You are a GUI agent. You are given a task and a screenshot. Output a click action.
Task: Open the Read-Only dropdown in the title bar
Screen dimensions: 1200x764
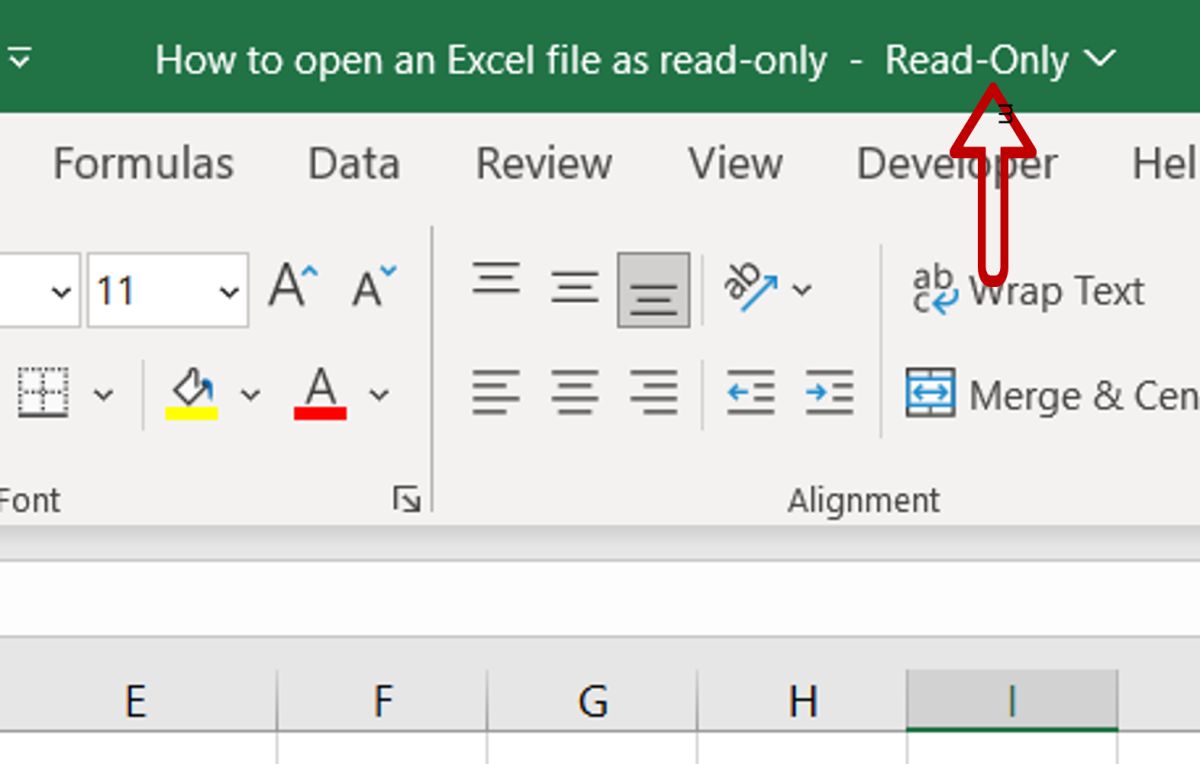click(x=1100, y=59)
